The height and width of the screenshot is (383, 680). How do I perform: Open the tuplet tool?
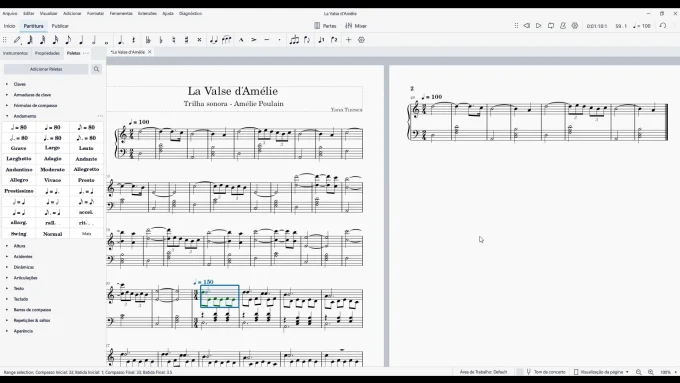point(294,40)
